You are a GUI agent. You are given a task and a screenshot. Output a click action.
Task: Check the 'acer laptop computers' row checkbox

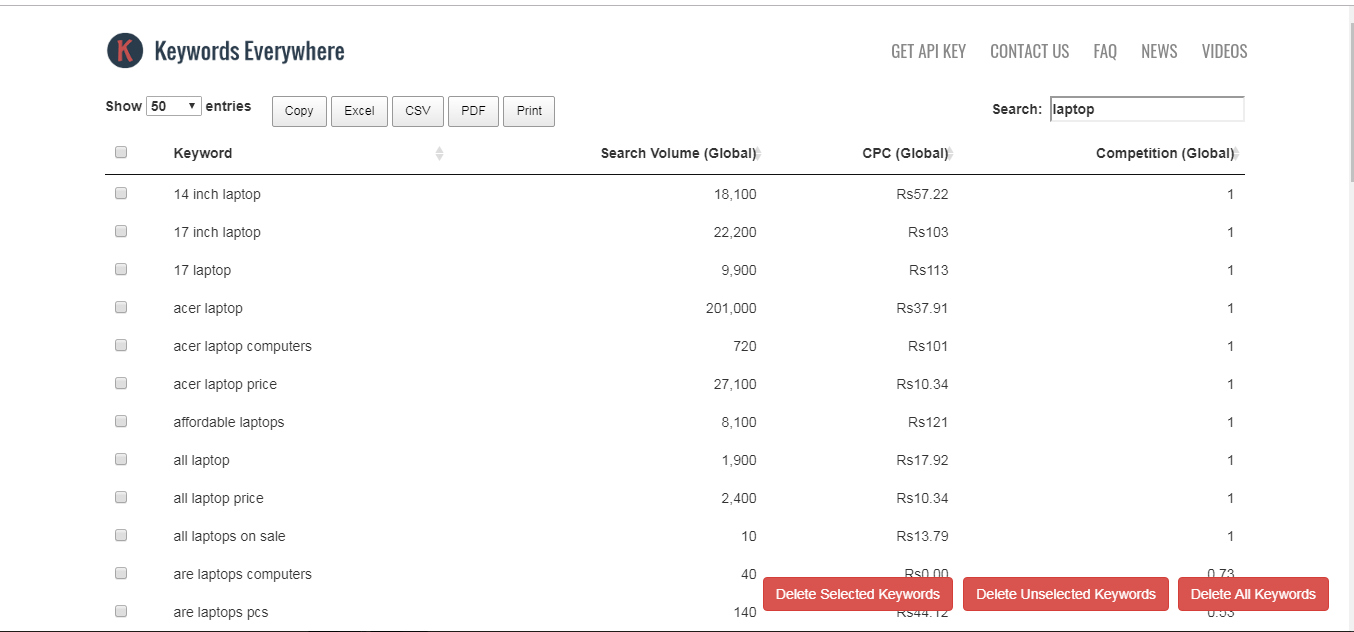tap(121, 345)
